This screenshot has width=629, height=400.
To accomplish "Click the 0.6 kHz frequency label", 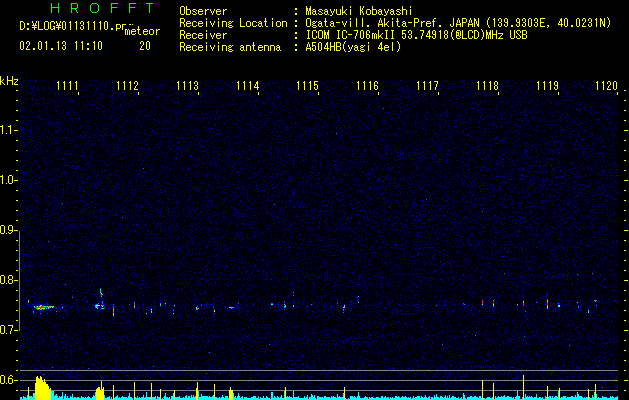I will point(8,380).
